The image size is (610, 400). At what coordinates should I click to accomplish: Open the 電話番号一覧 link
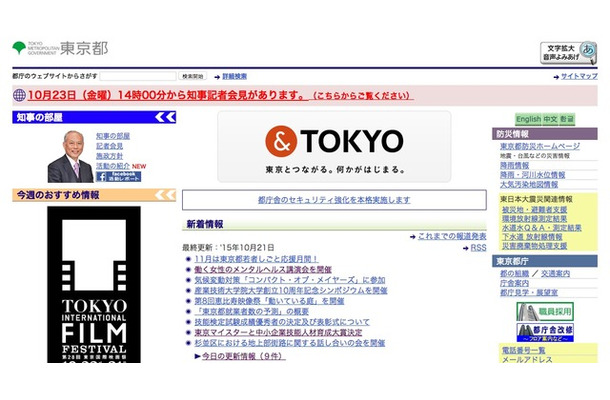[523, 350]
